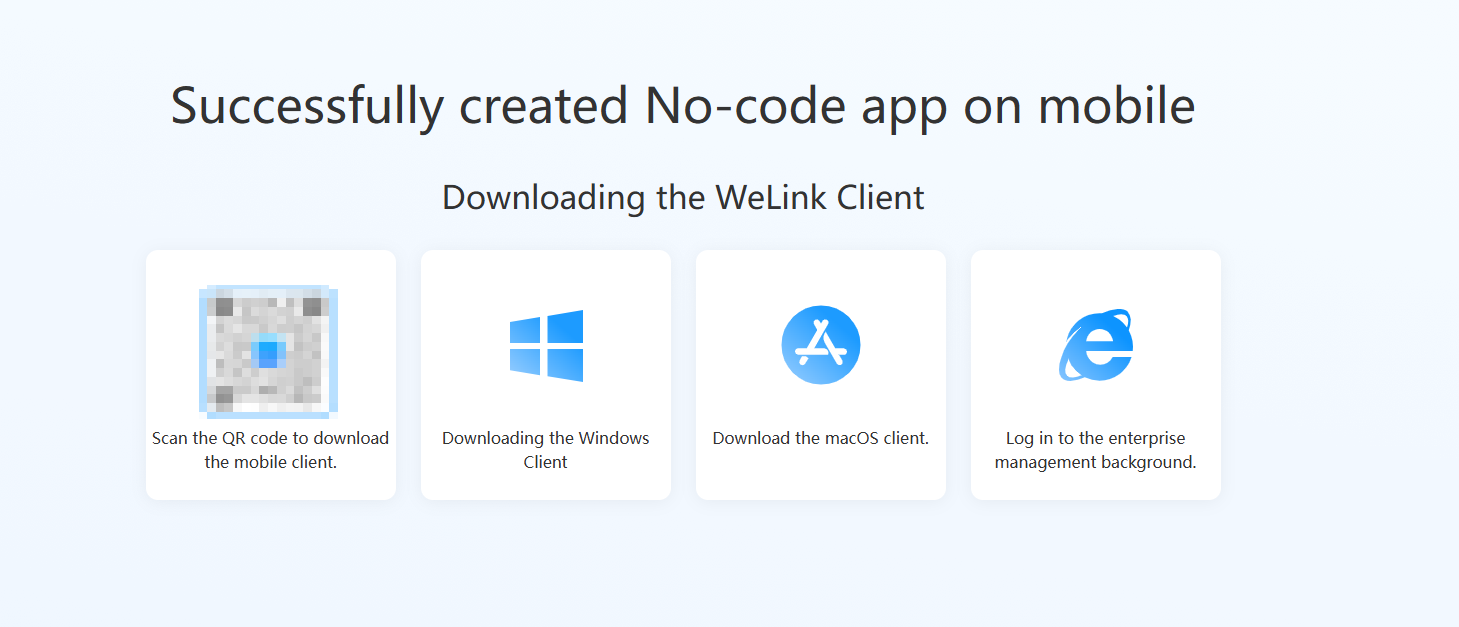Select 'Download the macOS client.' text
1459x627 pixels.
tap(821, 438)
